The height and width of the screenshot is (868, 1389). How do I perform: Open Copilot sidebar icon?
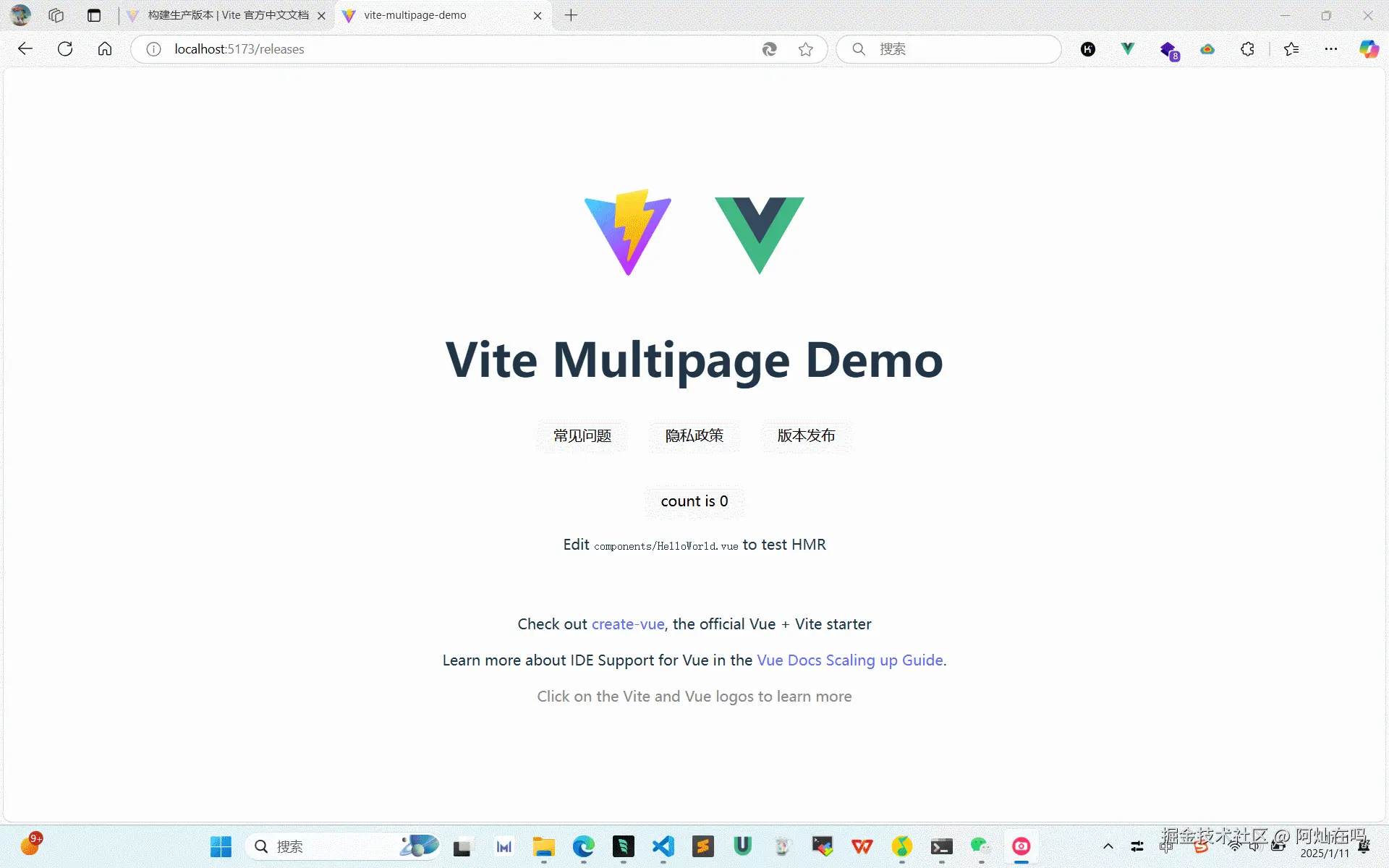[x=1368, y=49]
